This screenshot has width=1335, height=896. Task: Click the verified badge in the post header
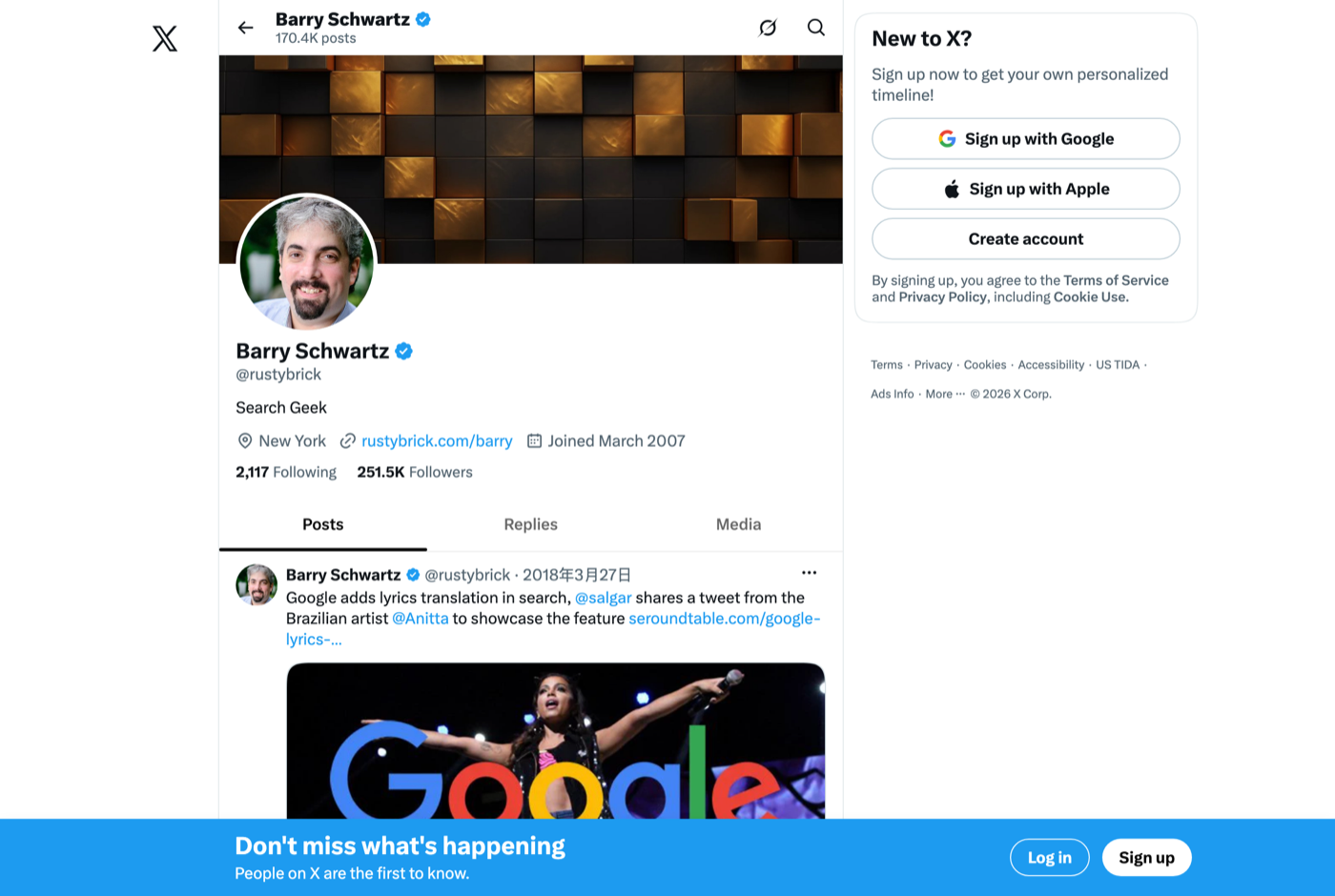(414, 575)
